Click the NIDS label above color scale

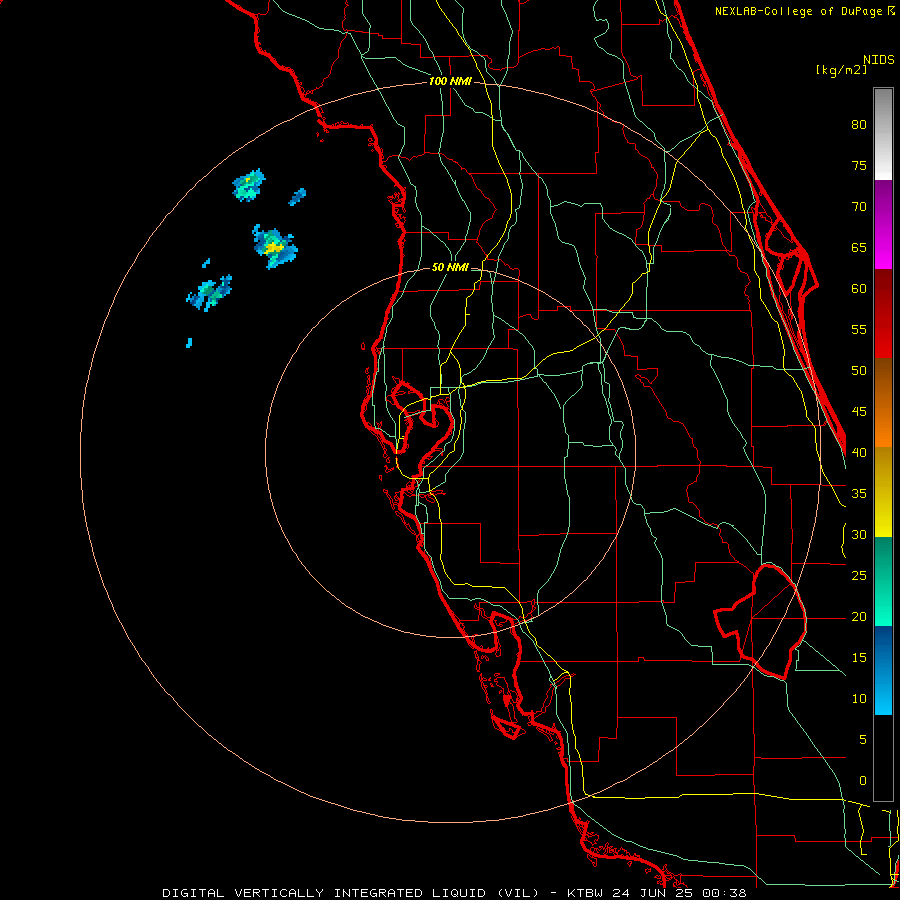click(x=879, y=60)
